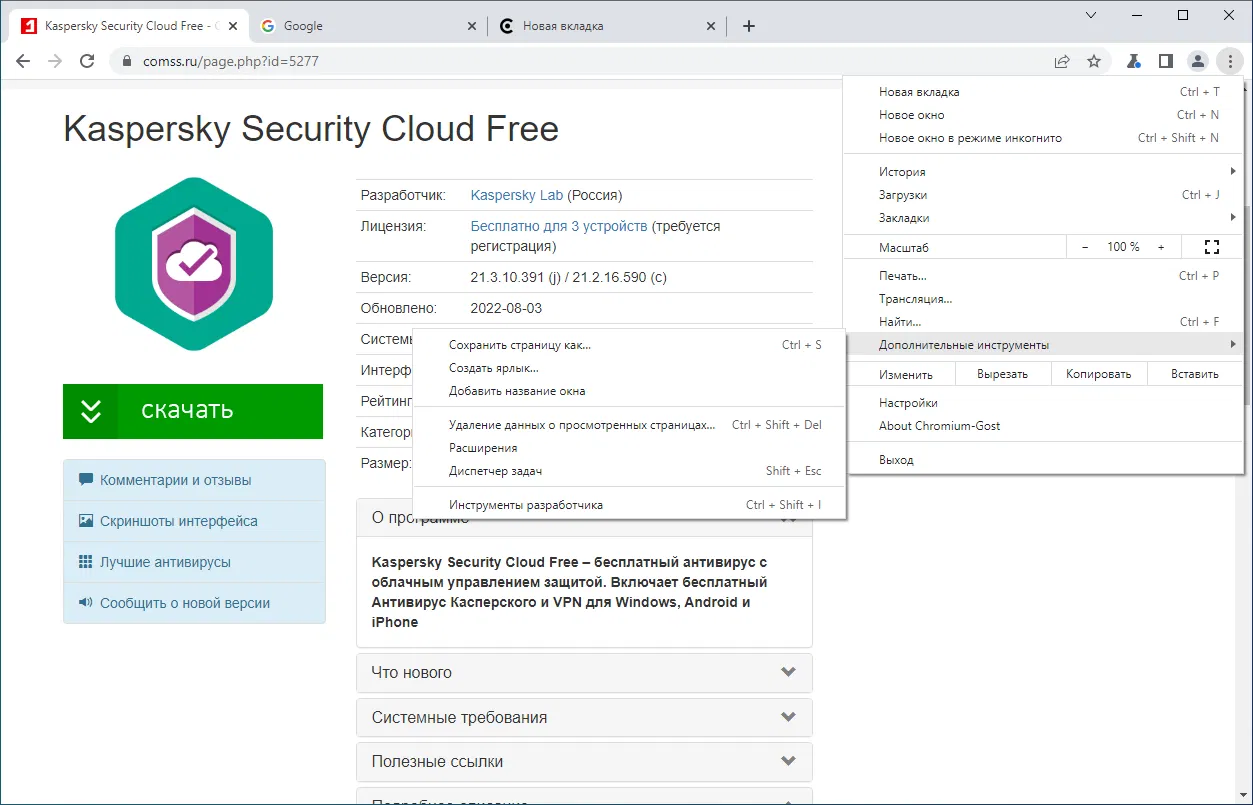
Task: Open the user profile avatar icon
Action: click(x=1197, y=61)
